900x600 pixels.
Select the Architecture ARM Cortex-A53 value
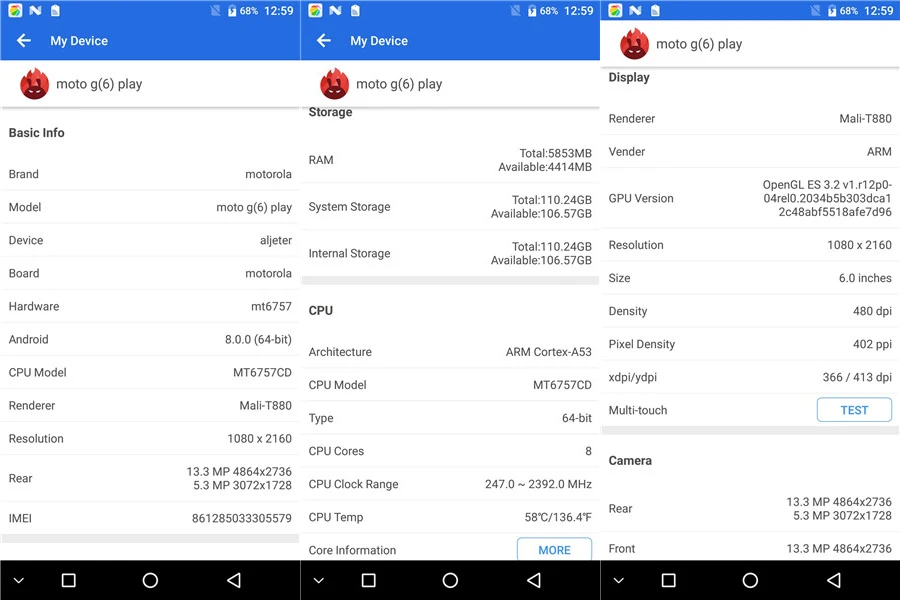(x=548, y=352)
